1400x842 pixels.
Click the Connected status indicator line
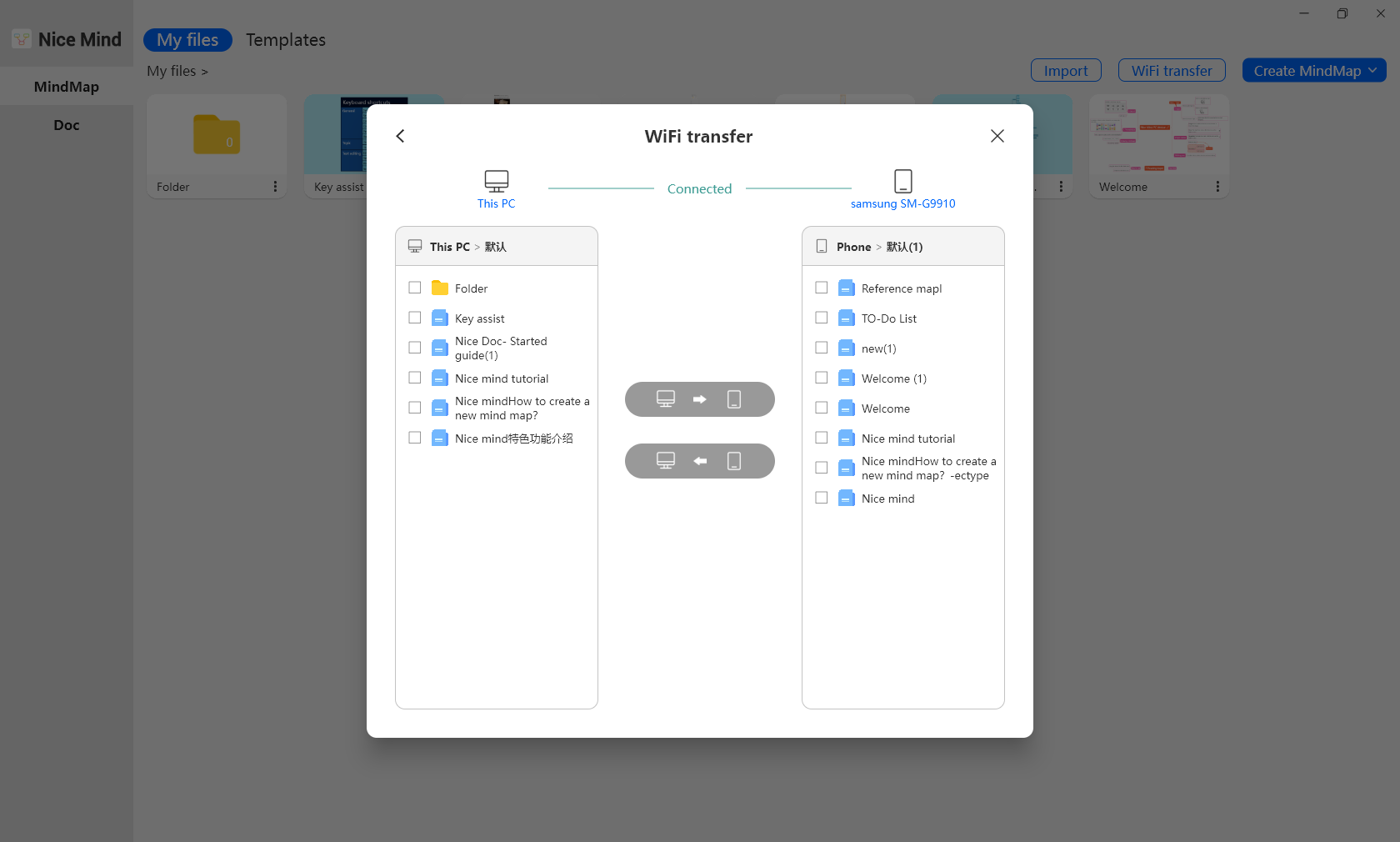699,188
